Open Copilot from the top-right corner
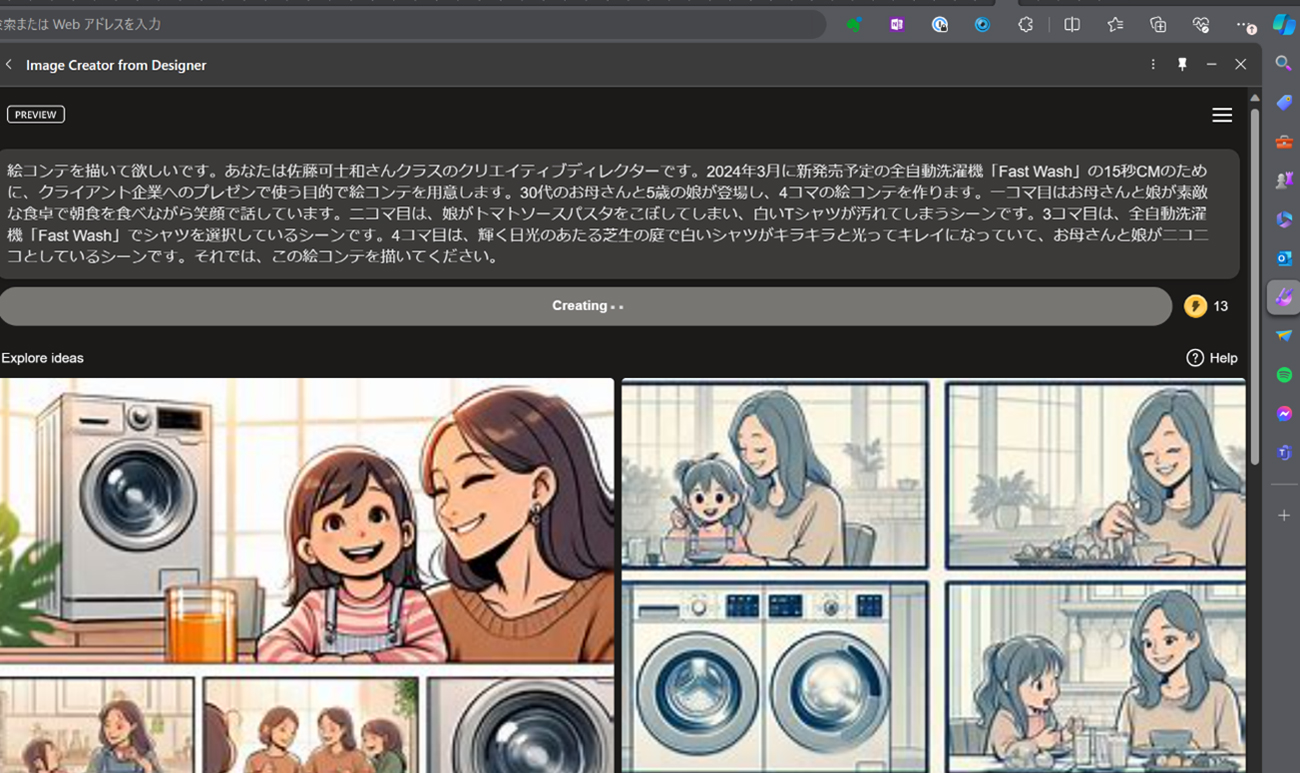Screen dimensions: 1300x773 1283,25
